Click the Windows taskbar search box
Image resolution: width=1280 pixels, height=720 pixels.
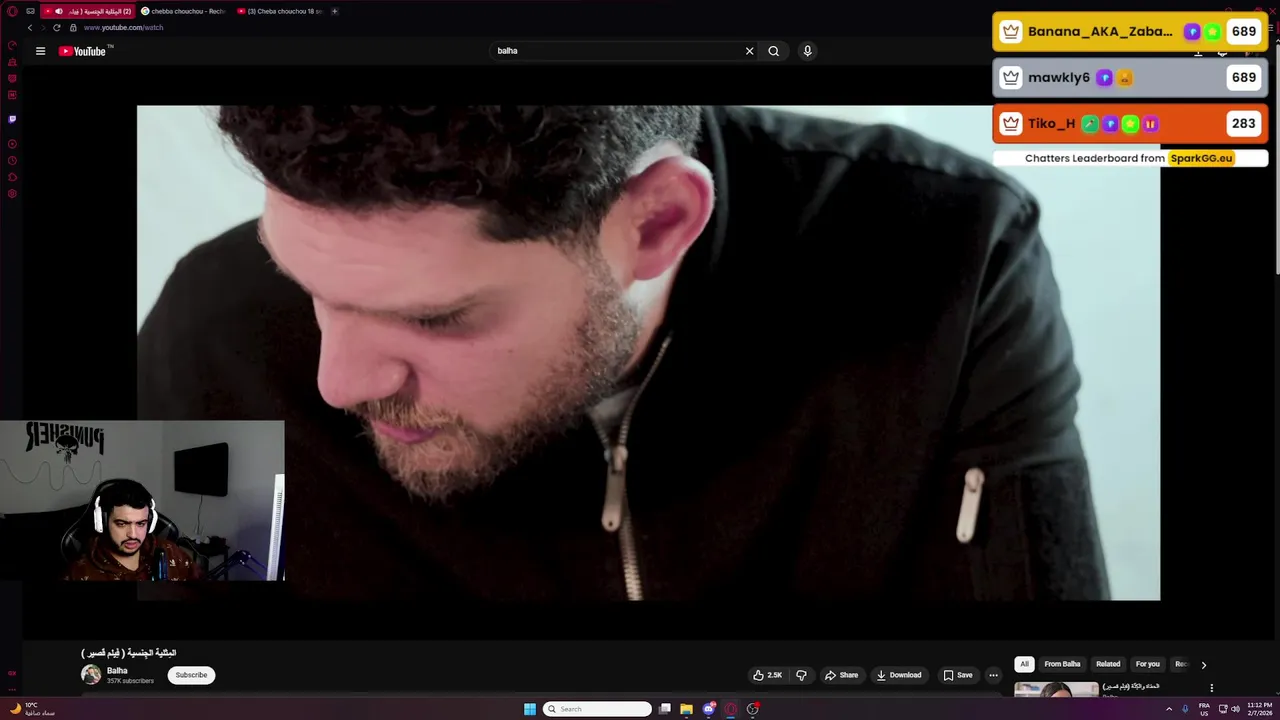point(597,709)
